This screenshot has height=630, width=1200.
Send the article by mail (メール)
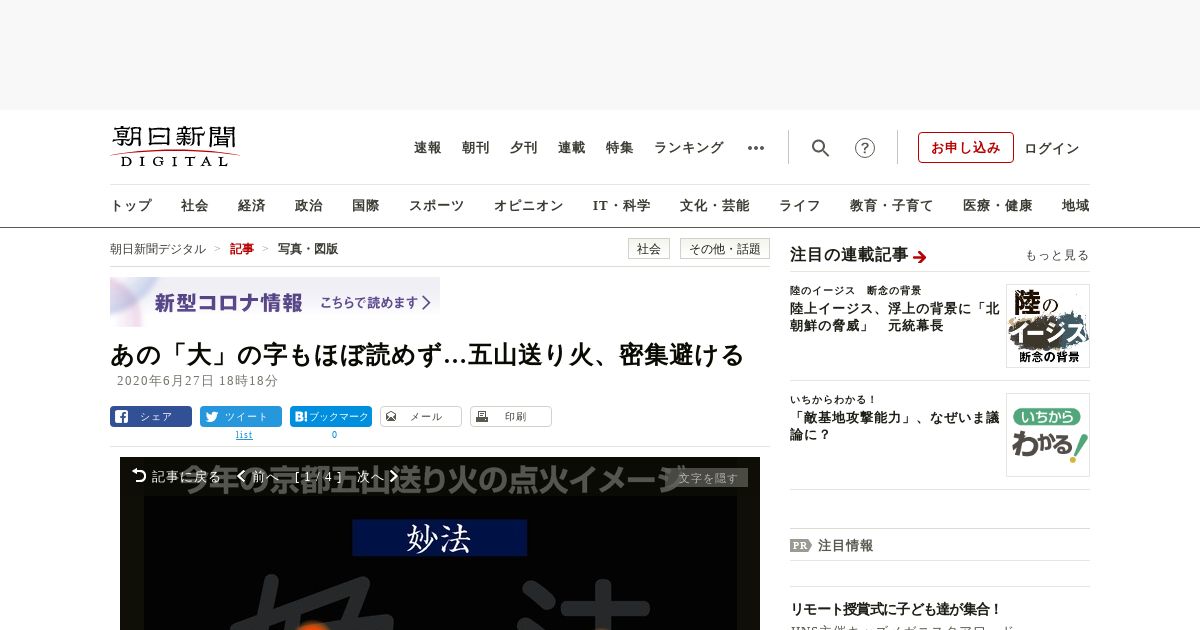click(x=421, y=417)
